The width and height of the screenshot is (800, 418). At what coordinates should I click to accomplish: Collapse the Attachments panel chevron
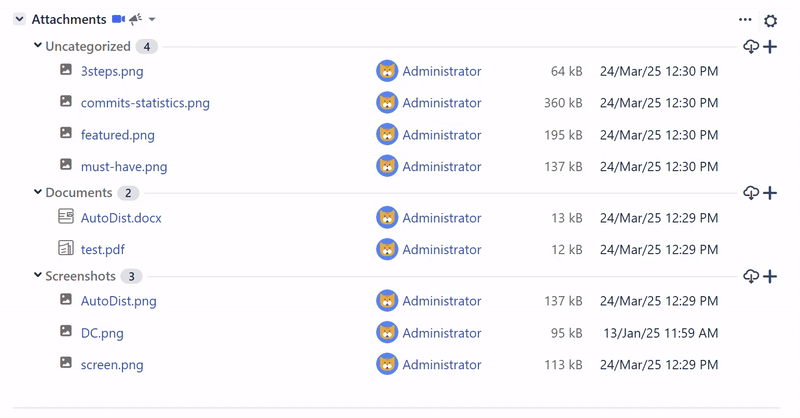(x=19, y=19)
